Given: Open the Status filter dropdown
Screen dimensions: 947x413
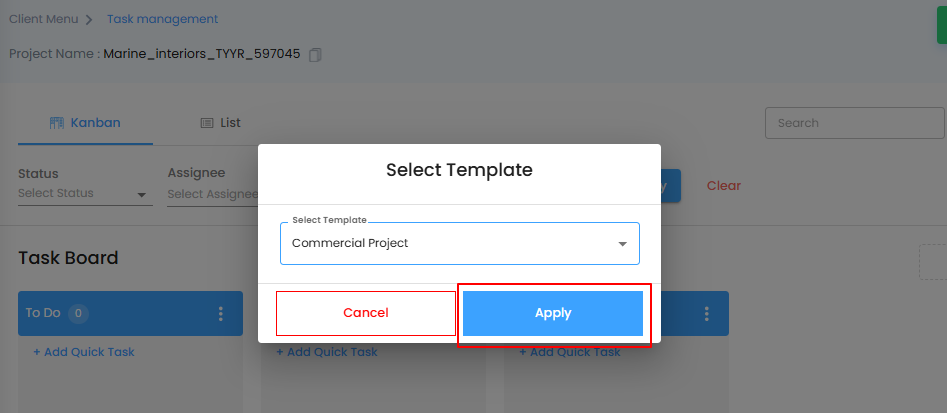Looking at the screenshot, I should click(85, 194).
